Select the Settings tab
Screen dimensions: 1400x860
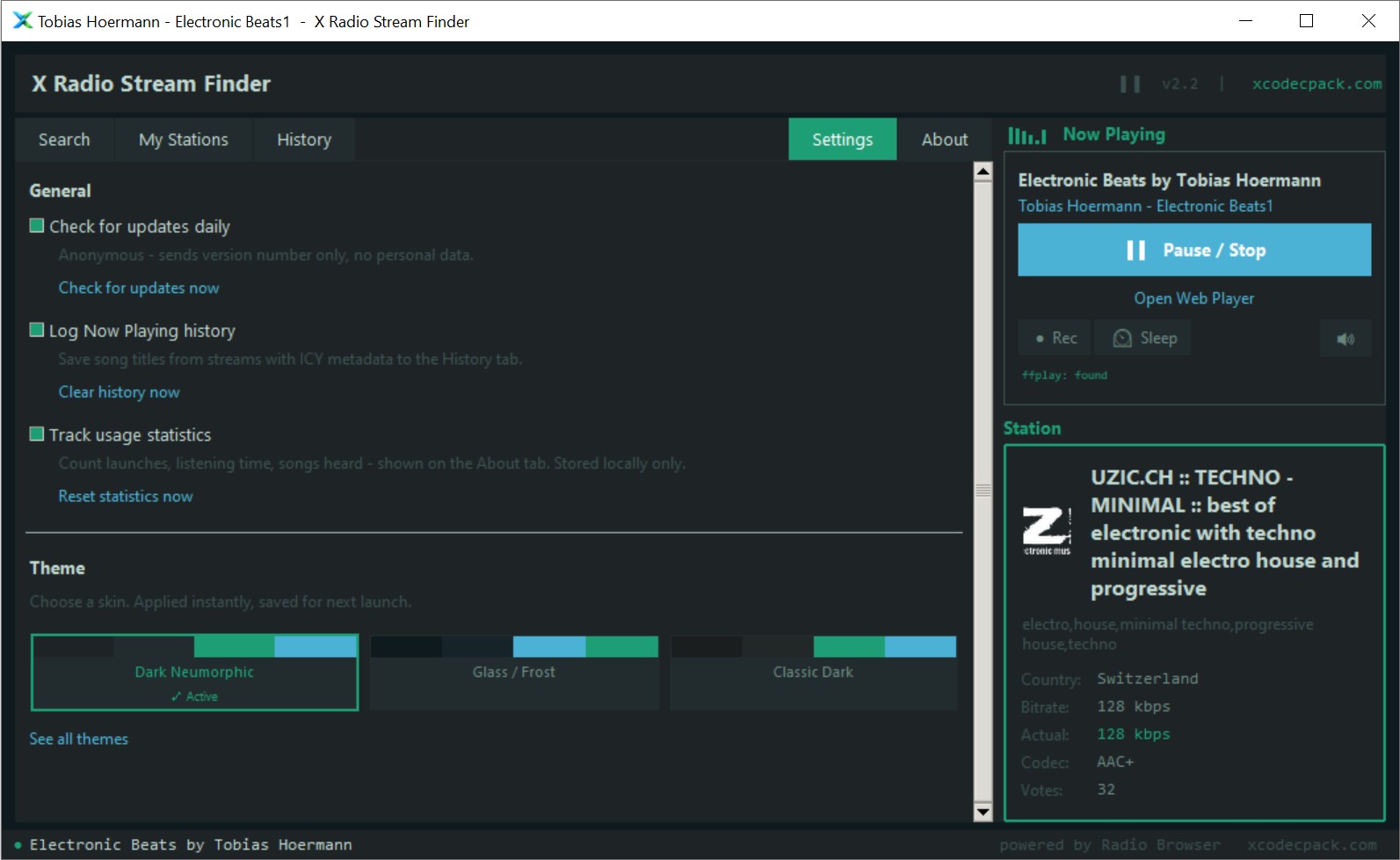[843, 139]
